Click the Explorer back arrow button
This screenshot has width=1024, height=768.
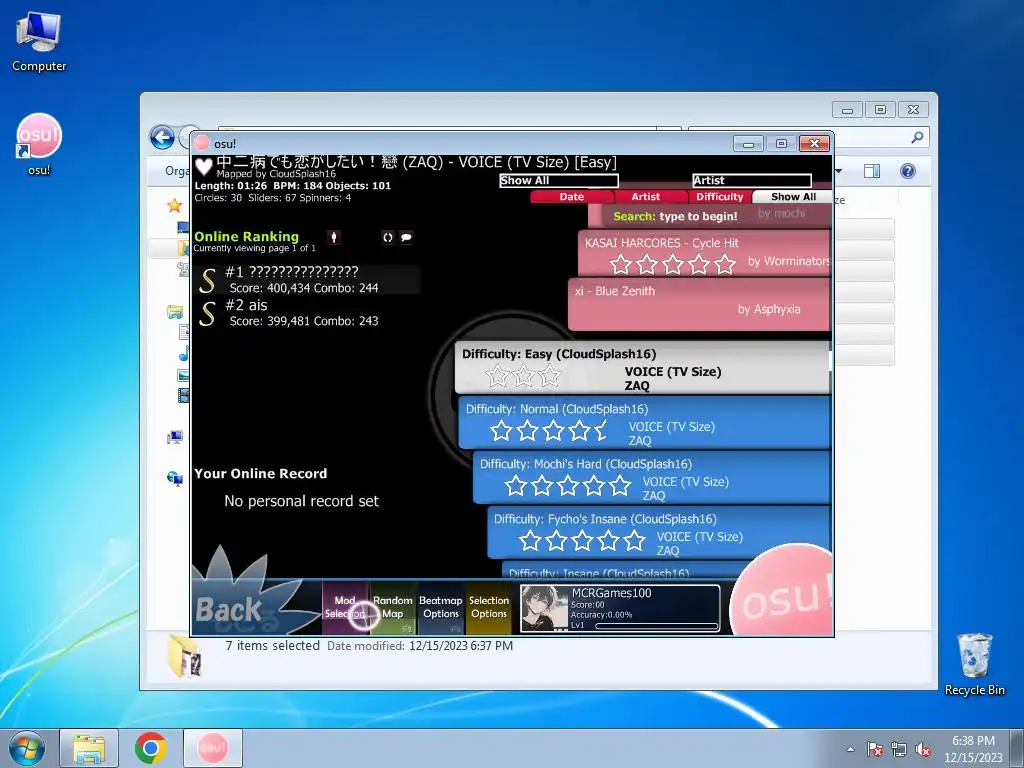pos(162,138)
